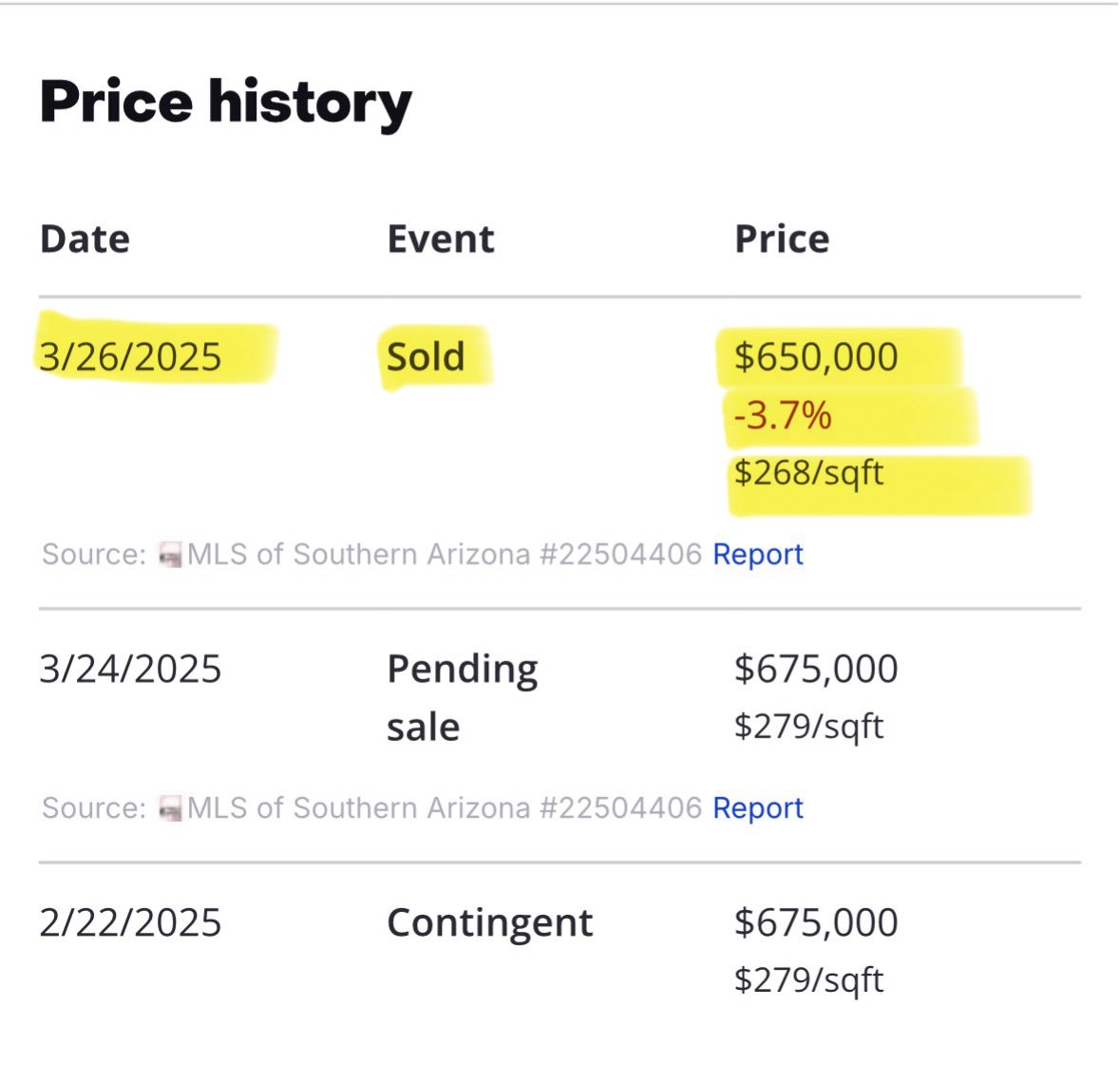Click the Date column header
The image size is (1120, 1082).
click(85, 238)
